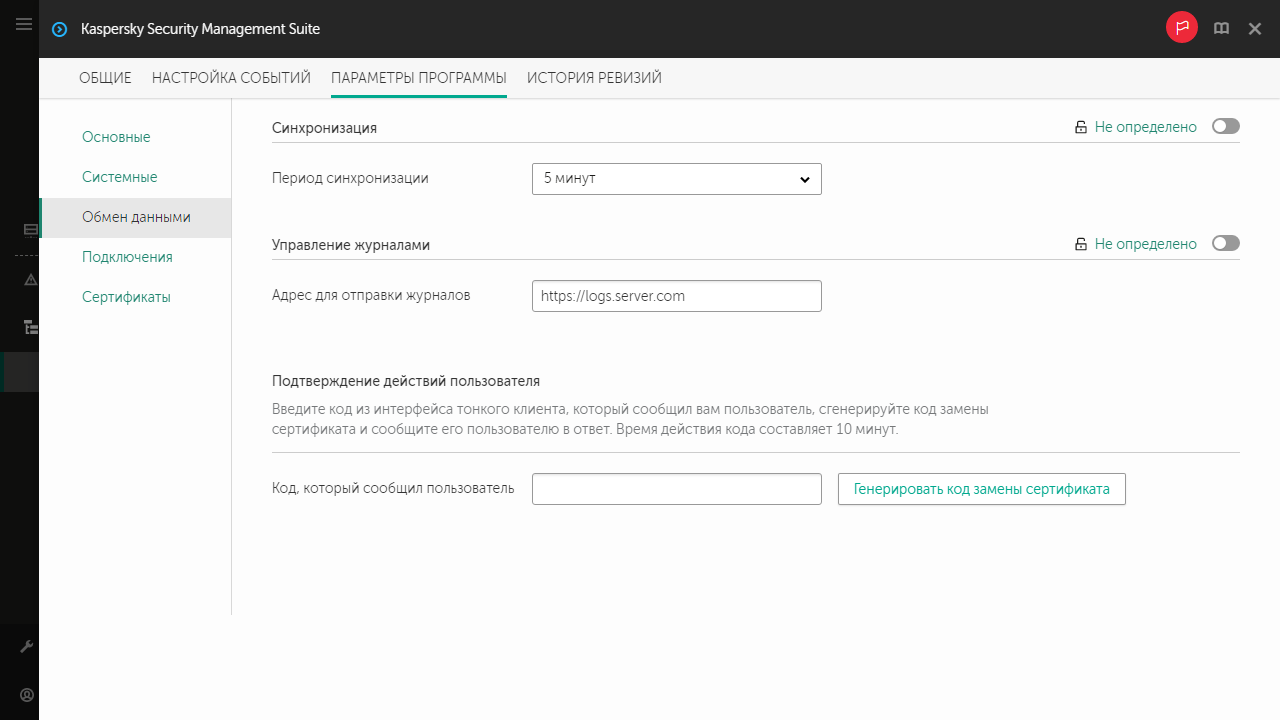Toggle the Синхронизация enforcement switch
Screen dimensions: 1280x720
[x=1225, y=127]
